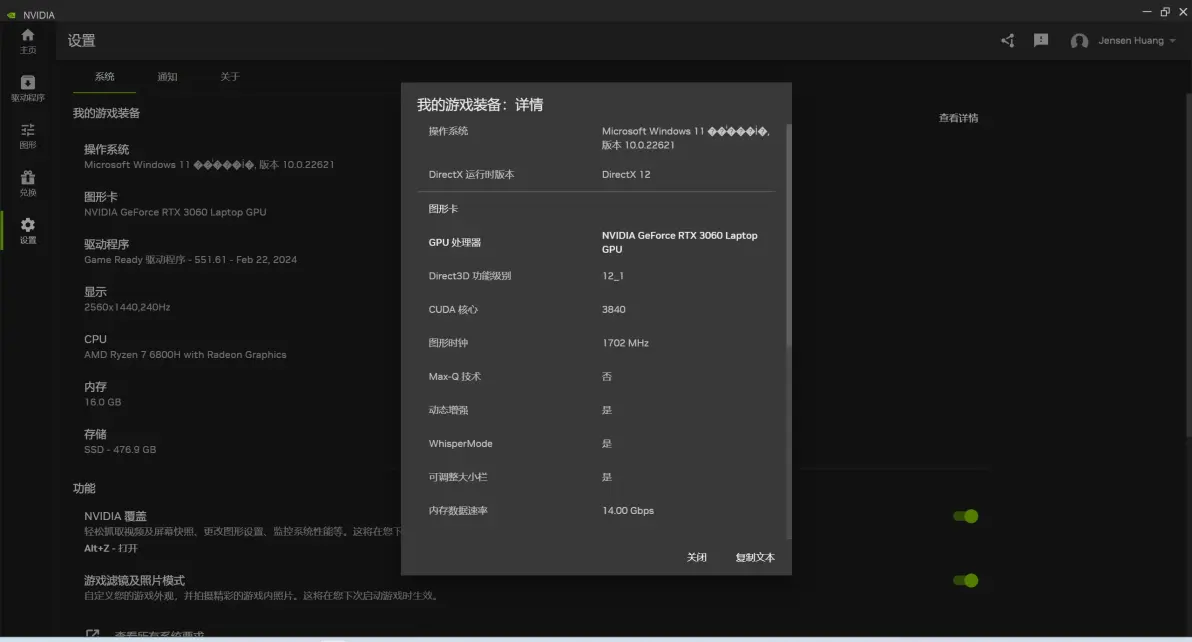The height and width of the screenshot is (642, 1192).
Task: Click the 动态增强 label
Action: [x=448, y=410]
